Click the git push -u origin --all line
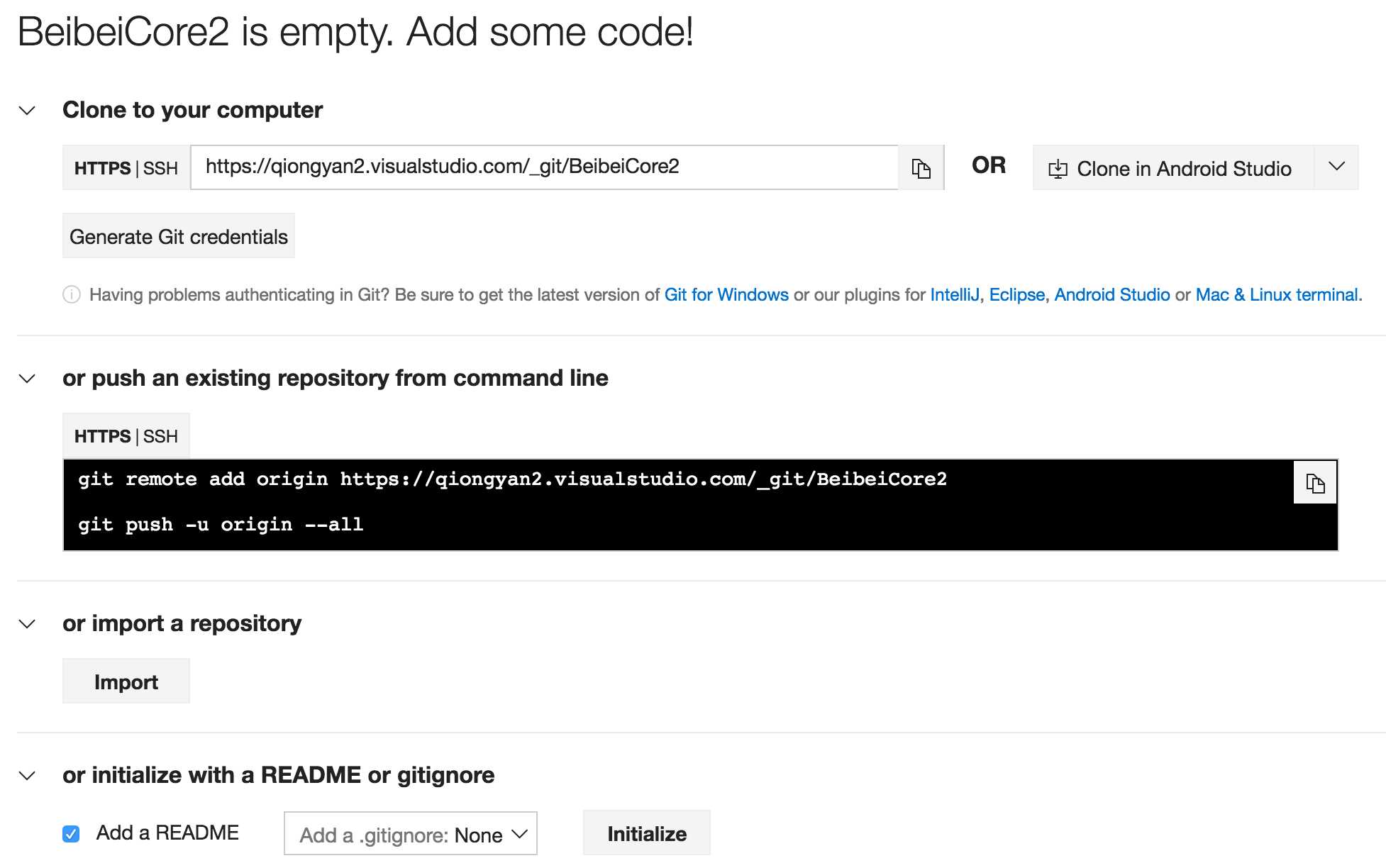This screenshot has height=868, width=1386. click(221, 525)
